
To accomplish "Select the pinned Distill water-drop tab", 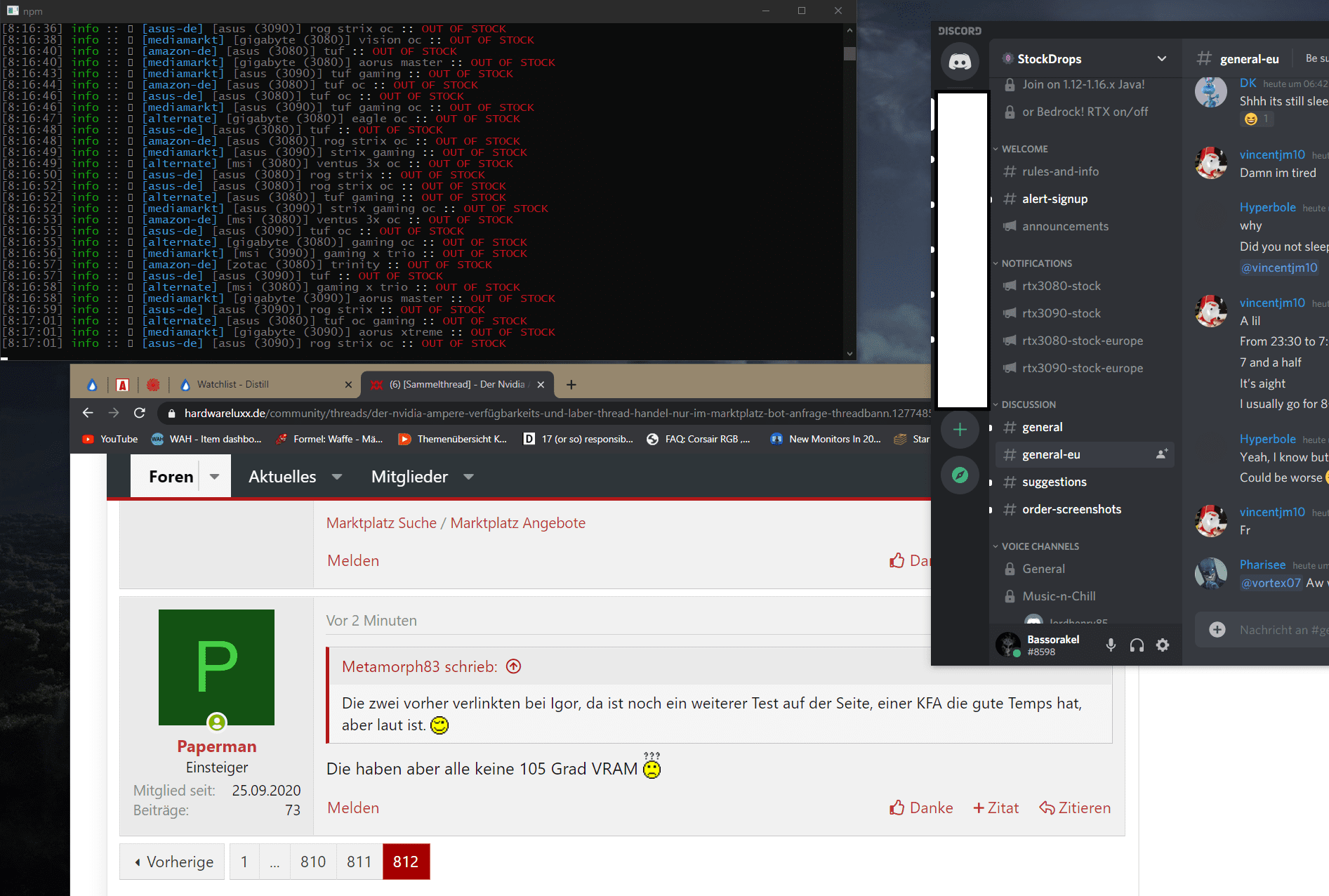I will (x=92, y=384).
